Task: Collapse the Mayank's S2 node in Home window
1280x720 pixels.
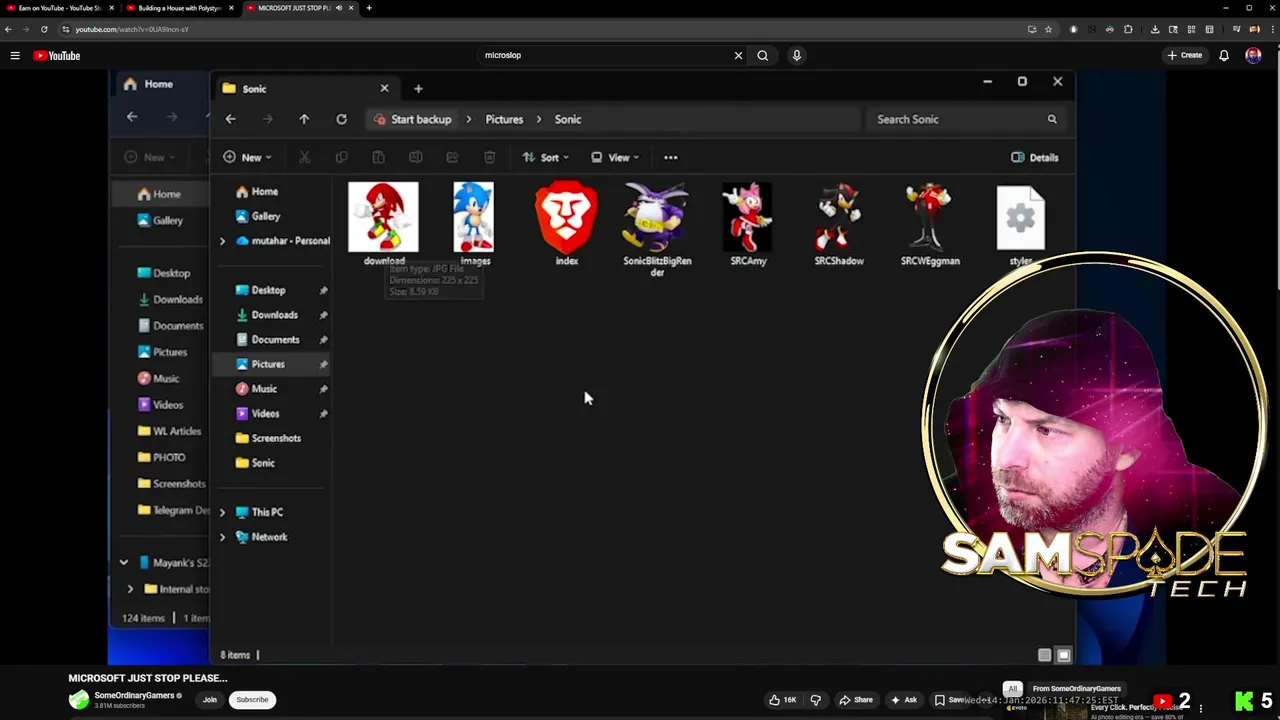Action: coord(123,563)
